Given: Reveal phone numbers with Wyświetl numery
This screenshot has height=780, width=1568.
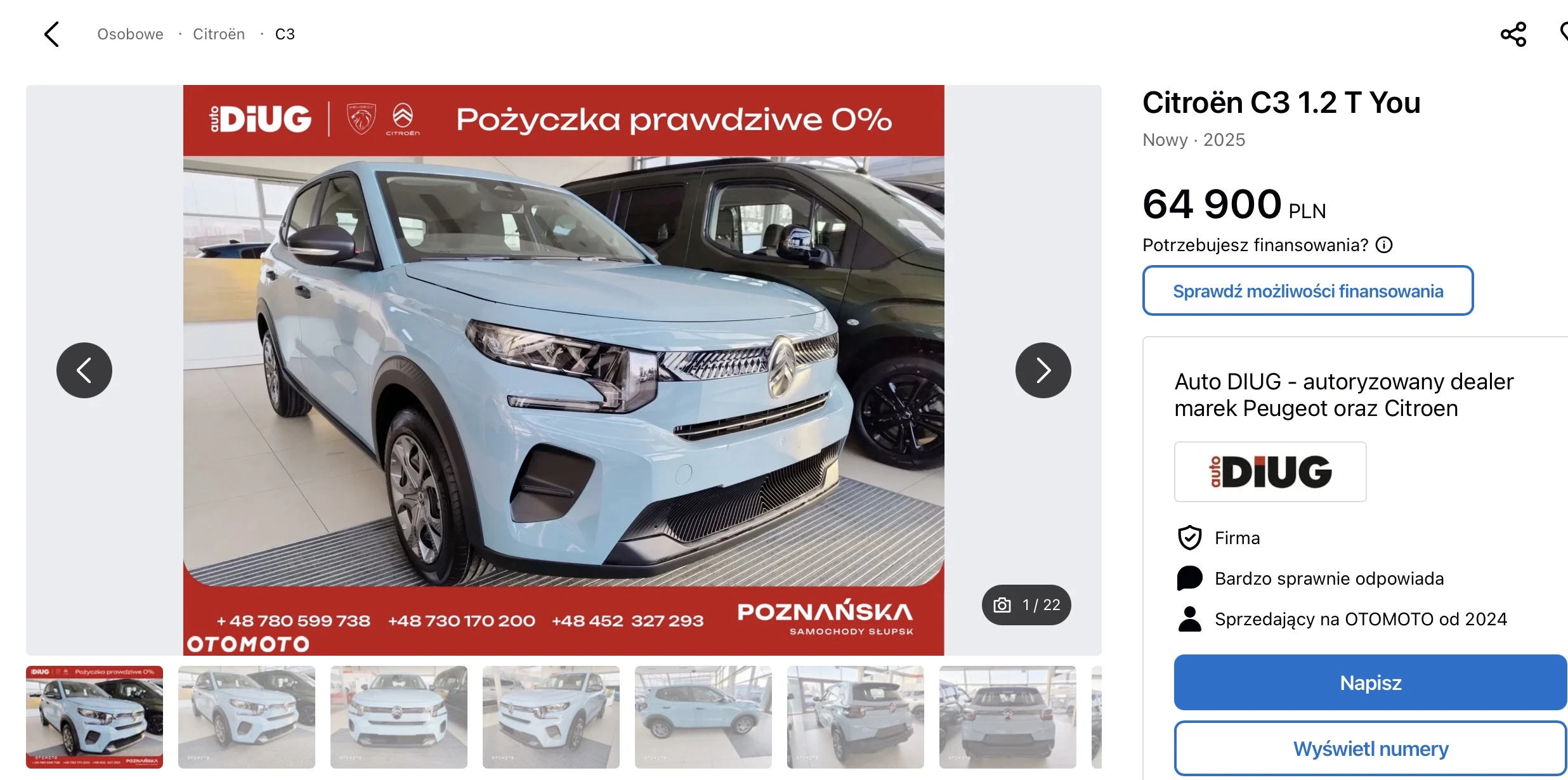Looking at the screenshot, I should coord(1370,748).
